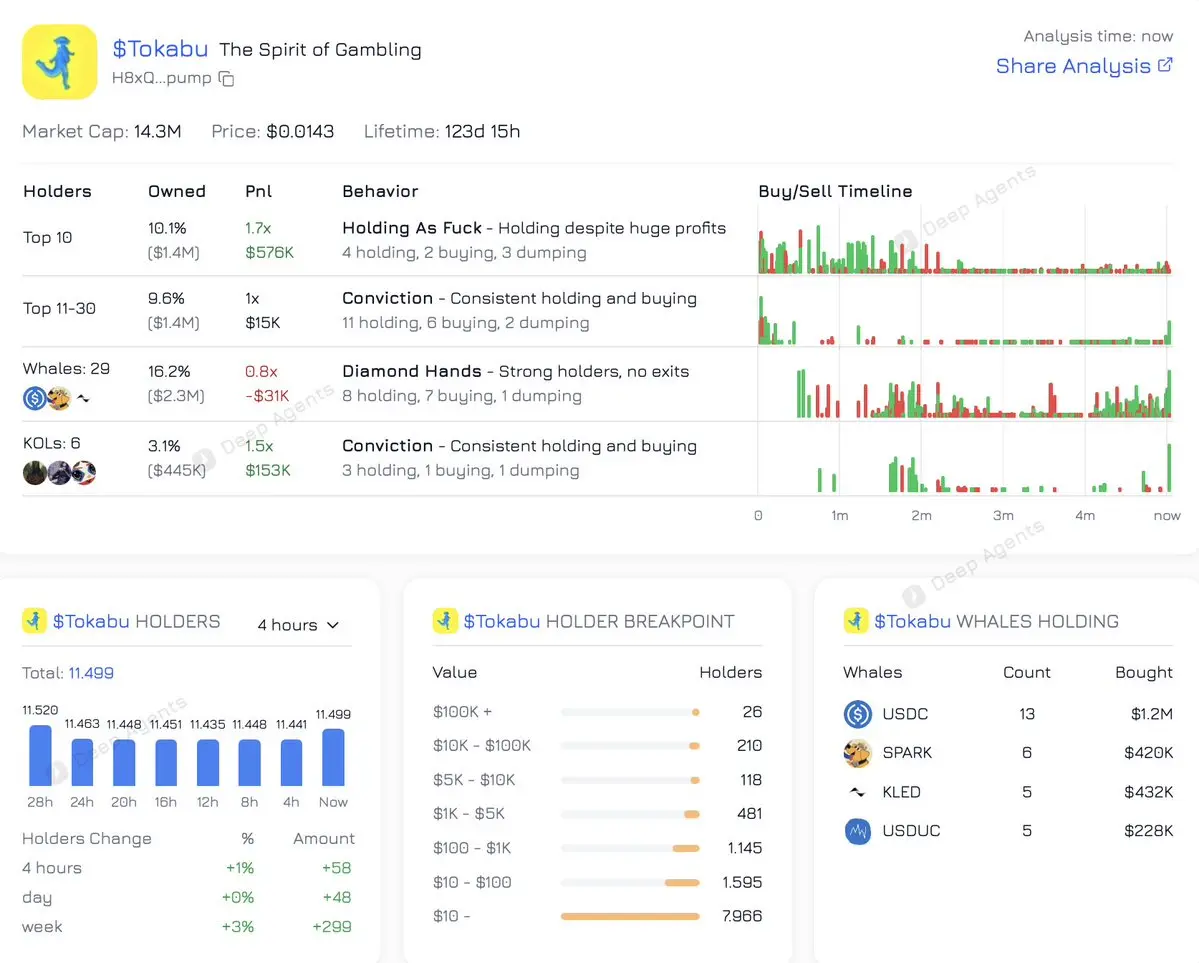The width and height of the screenshot is (1199, 963).
Task: Click the $432K KLED bought value
Action: pos(1149,792)
